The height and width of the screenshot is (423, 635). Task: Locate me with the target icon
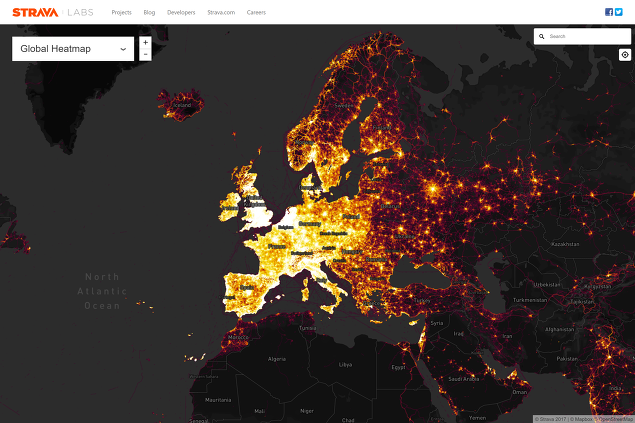pos(625,55)
